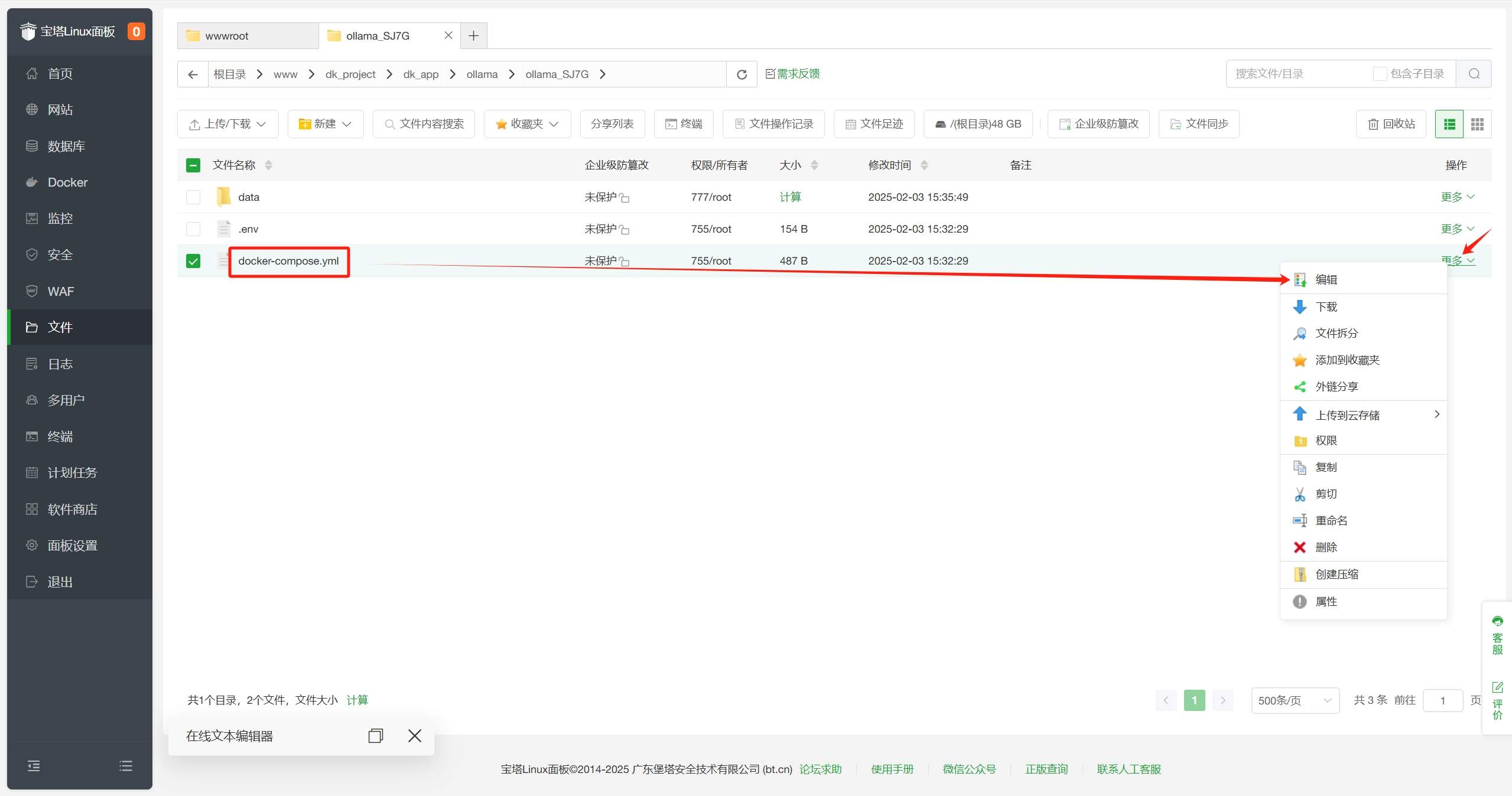The width and height of the screenshot is (1512, 796).
Task: Expand 上传到云存储 submenu arrow
Action: tap(1436, 415)
